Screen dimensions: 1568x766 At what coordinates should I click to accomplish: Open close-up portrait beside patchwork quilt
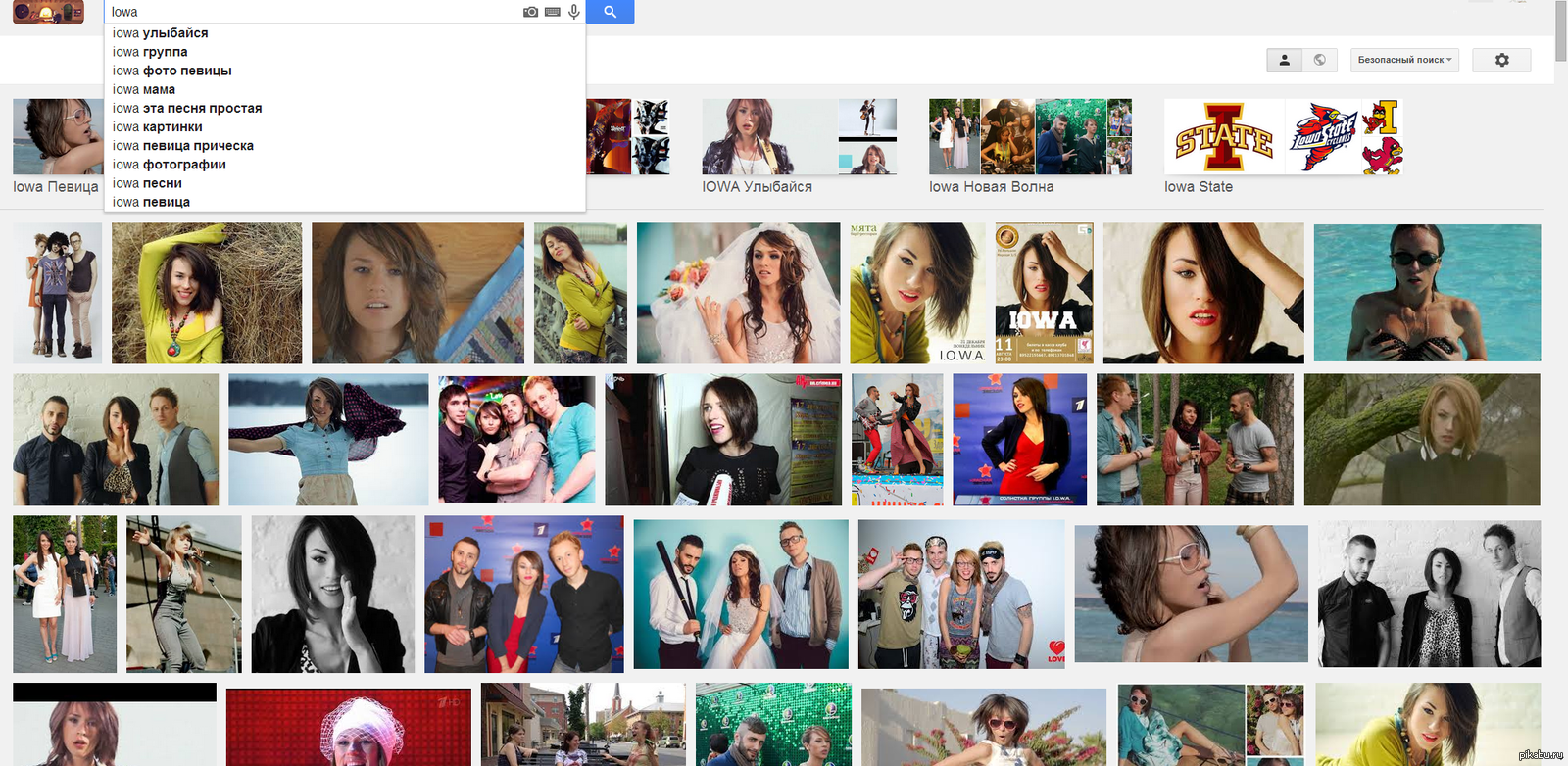coord(417,293)
